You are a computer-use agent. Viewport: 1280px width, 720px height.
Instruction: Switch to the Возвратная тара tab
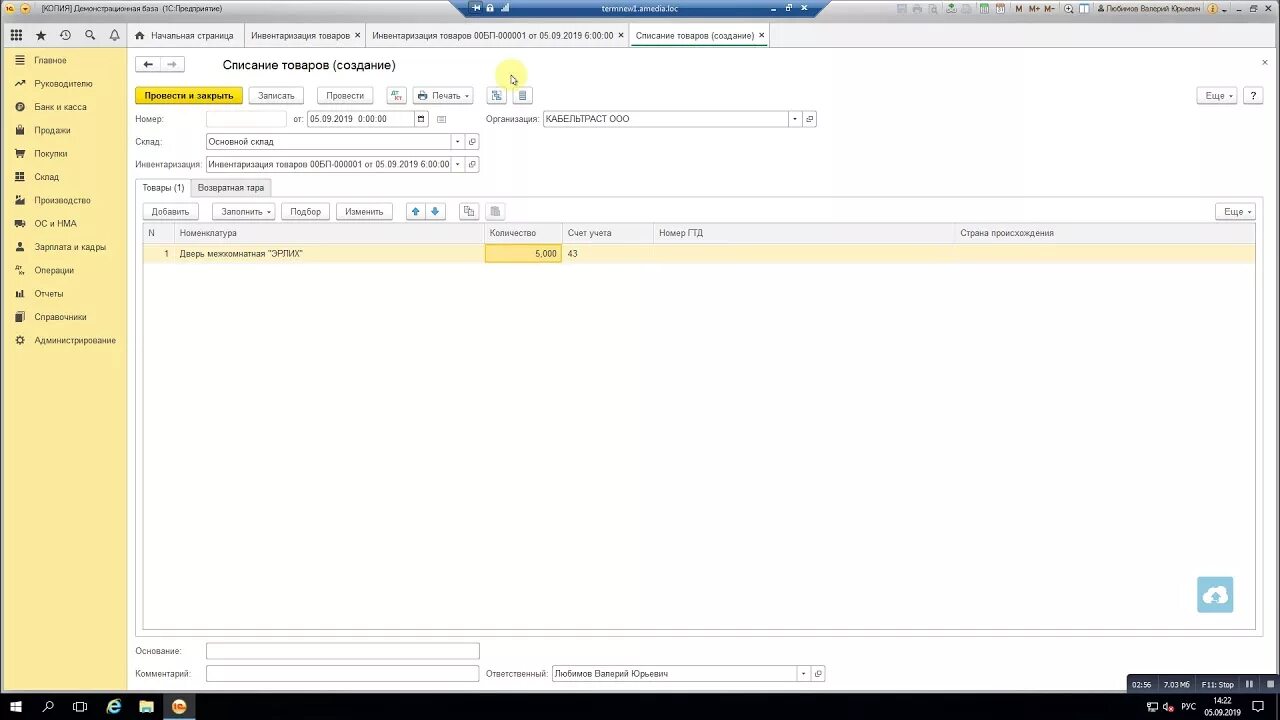pos(231,188)
